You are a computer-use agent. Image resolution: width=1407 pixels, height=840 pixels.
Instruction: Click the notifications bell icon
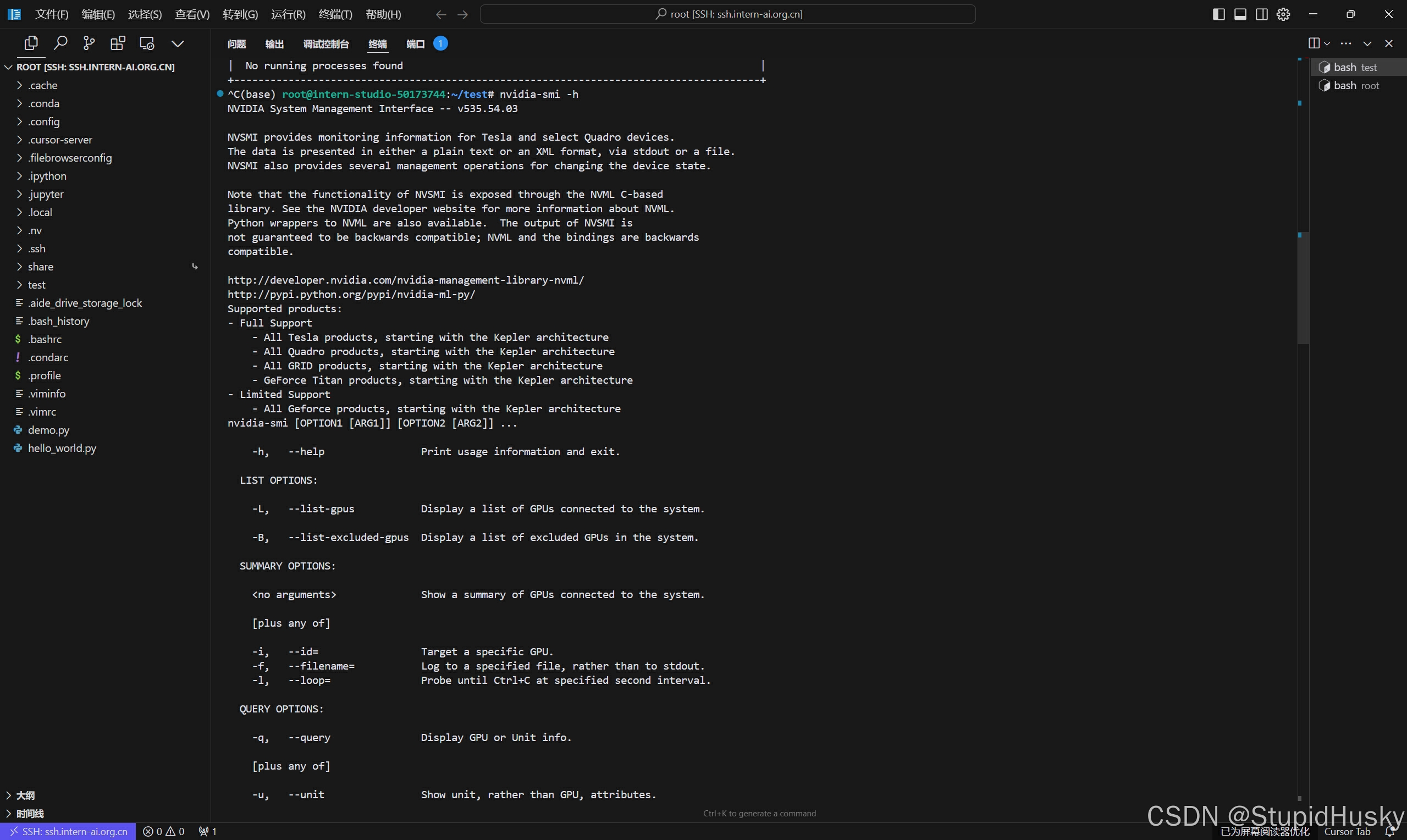click(x=1389, y=832)
